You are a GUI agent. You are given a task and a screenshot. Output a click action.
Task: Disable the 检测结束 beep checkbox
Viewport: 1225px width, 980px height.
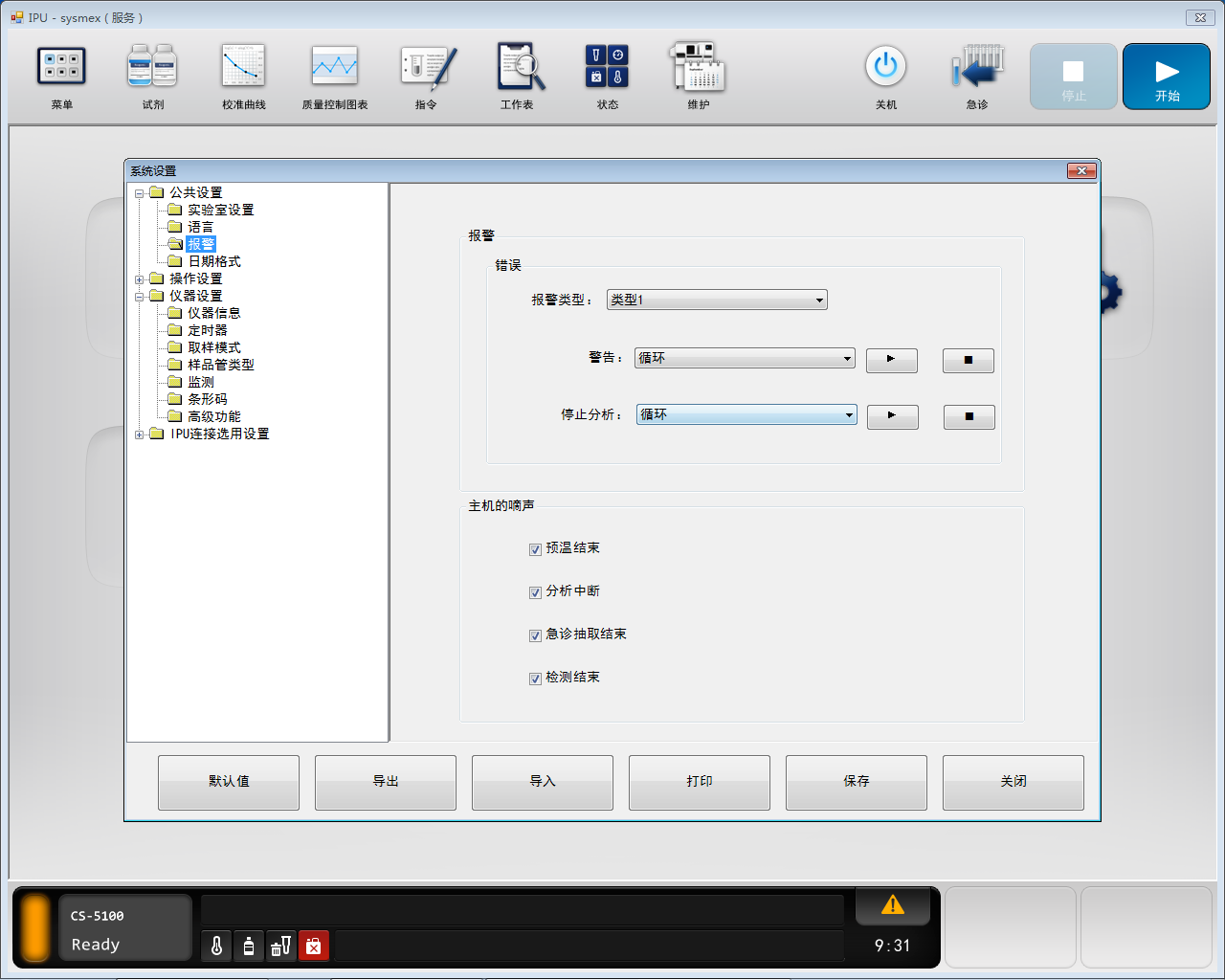pyautogui.click(x=536, y=679)
